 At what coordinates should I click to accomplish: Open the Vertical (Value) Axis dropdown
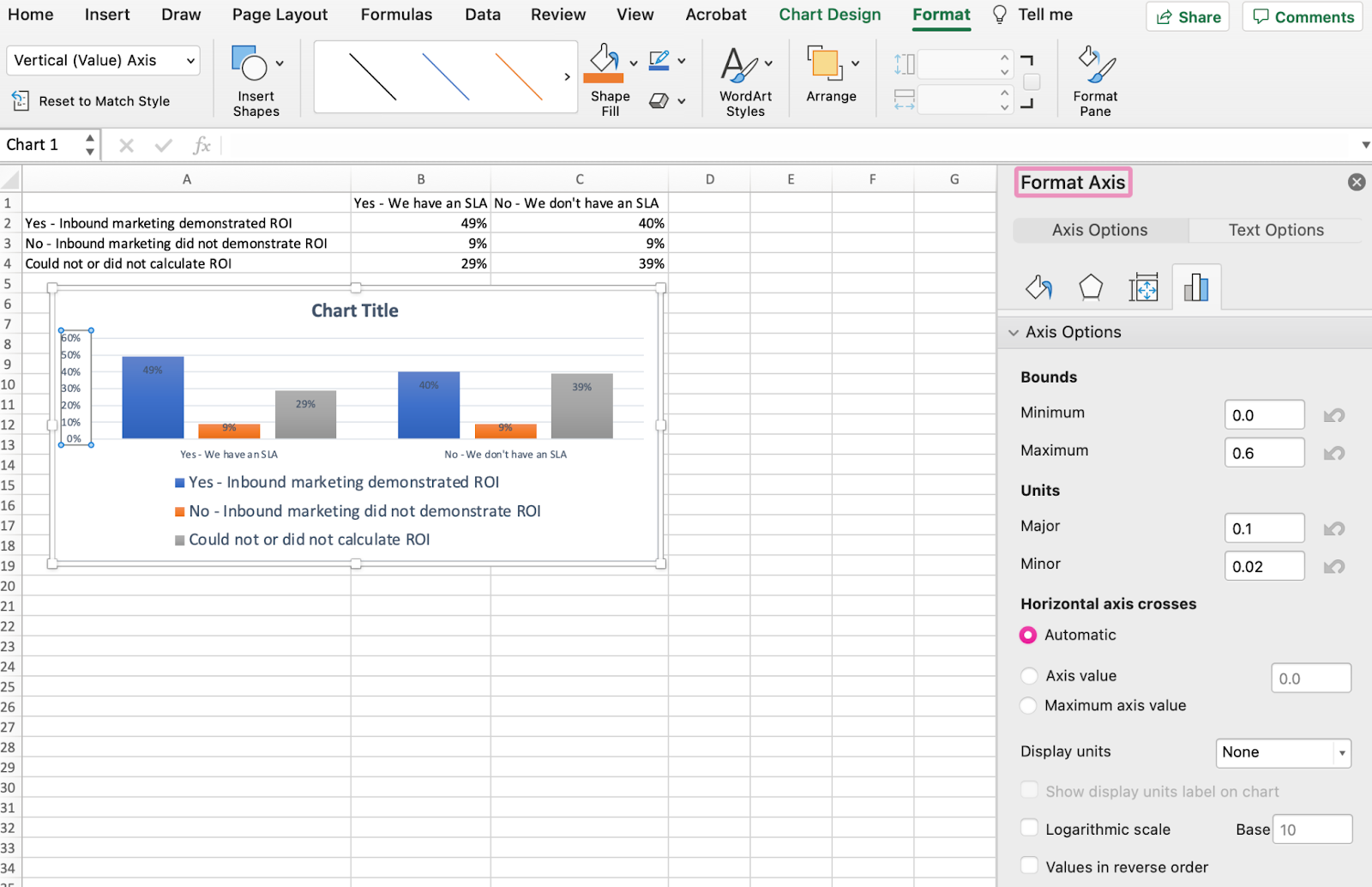[103, 60]
